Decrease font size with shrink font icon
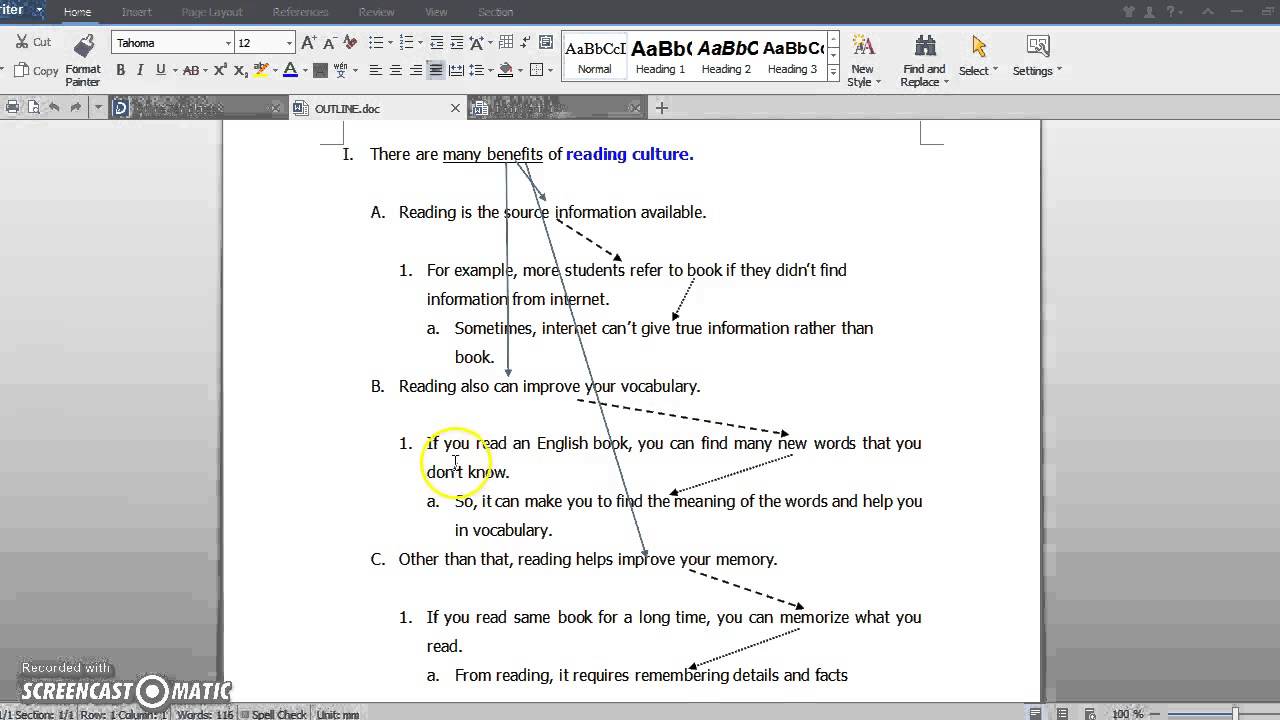The height and width of the screenshot is (720, 1280). pyautogui.click(x=329, y=42)
